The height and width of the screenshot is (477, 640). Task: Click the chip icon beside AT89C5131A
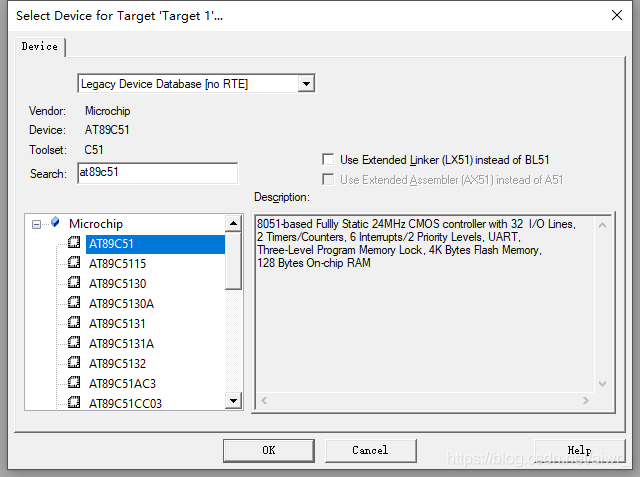pyautogui.click(x=74, y=342)
